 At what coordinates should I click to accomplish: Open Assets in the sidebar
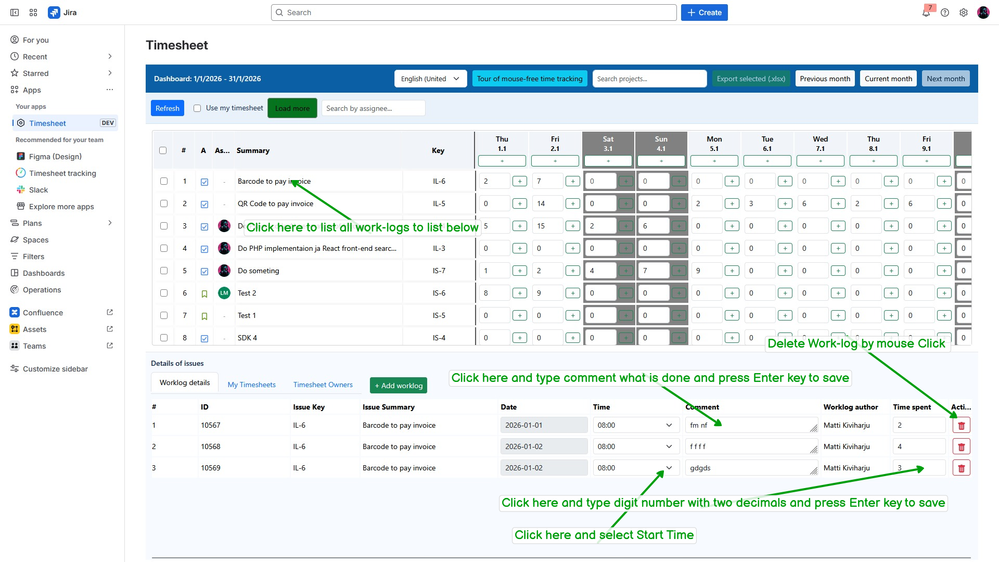[34, 329]
